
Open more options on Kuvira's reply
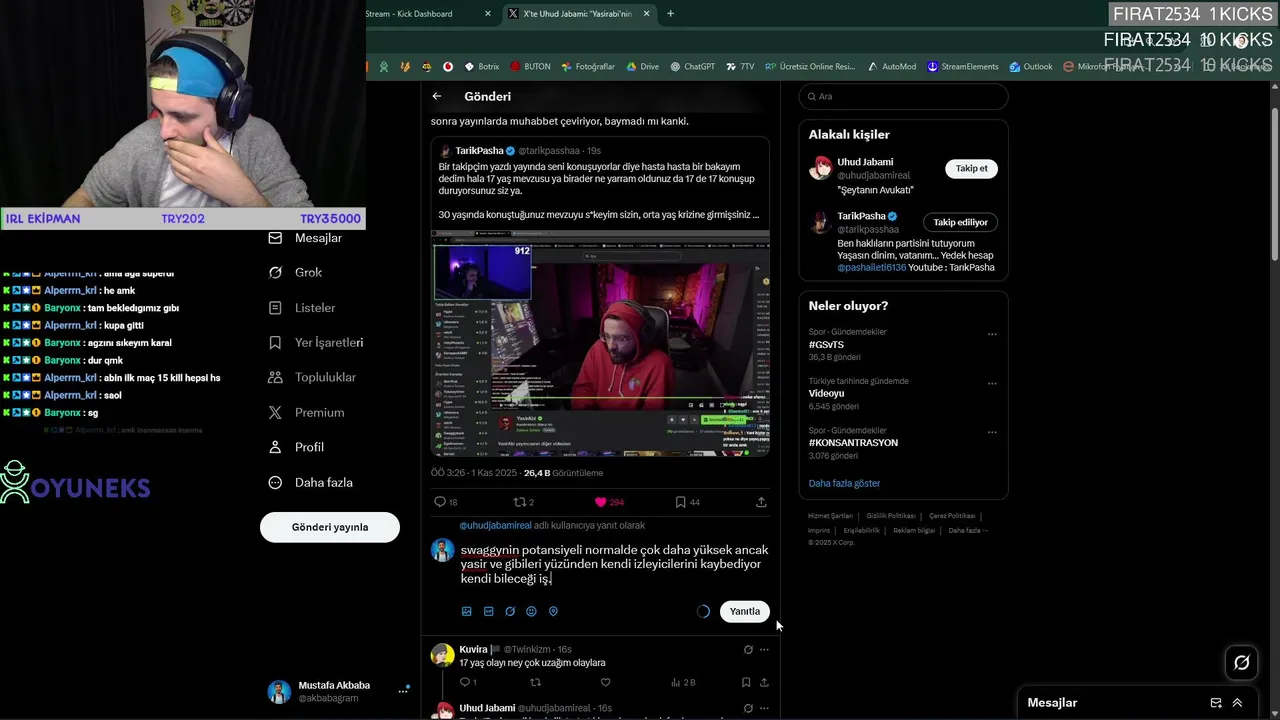pos(764,649)
